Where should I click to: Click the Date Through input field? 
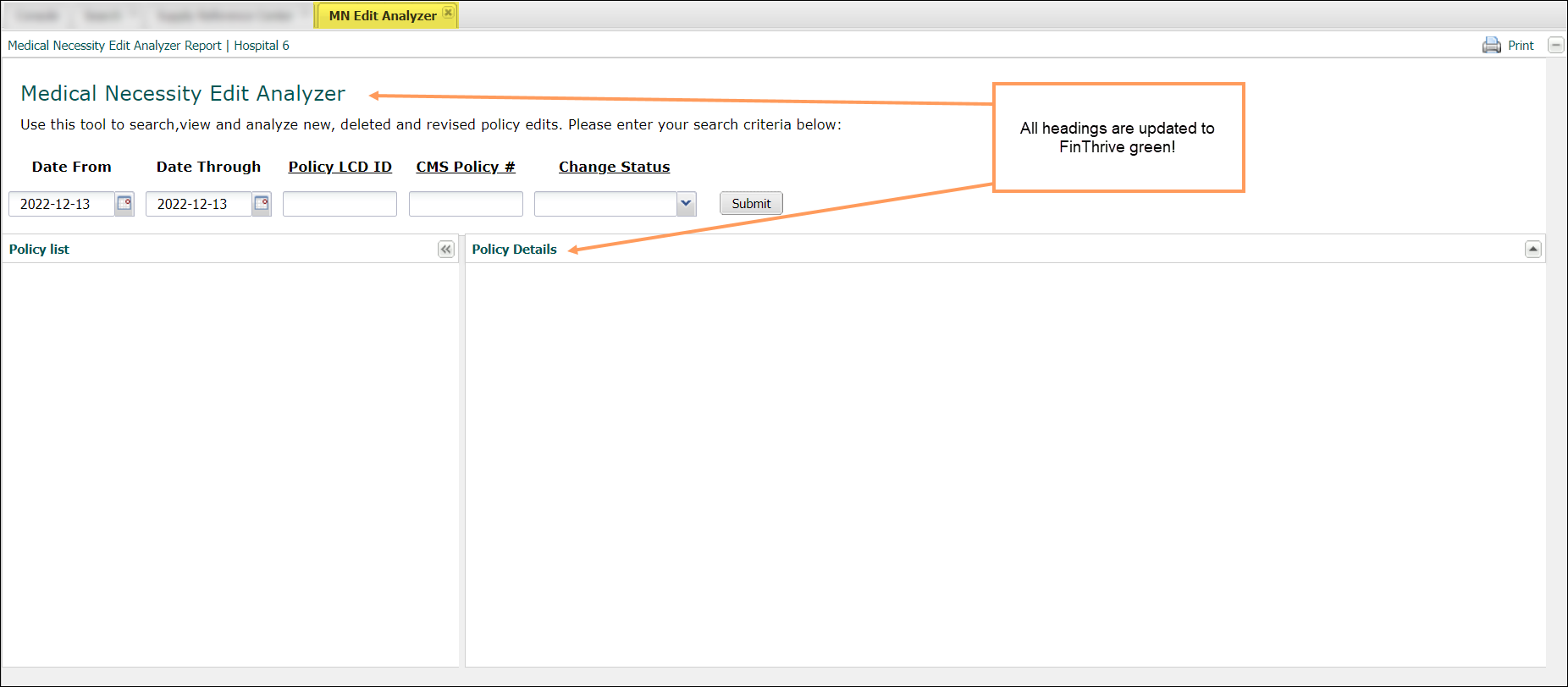pos(198,204)
